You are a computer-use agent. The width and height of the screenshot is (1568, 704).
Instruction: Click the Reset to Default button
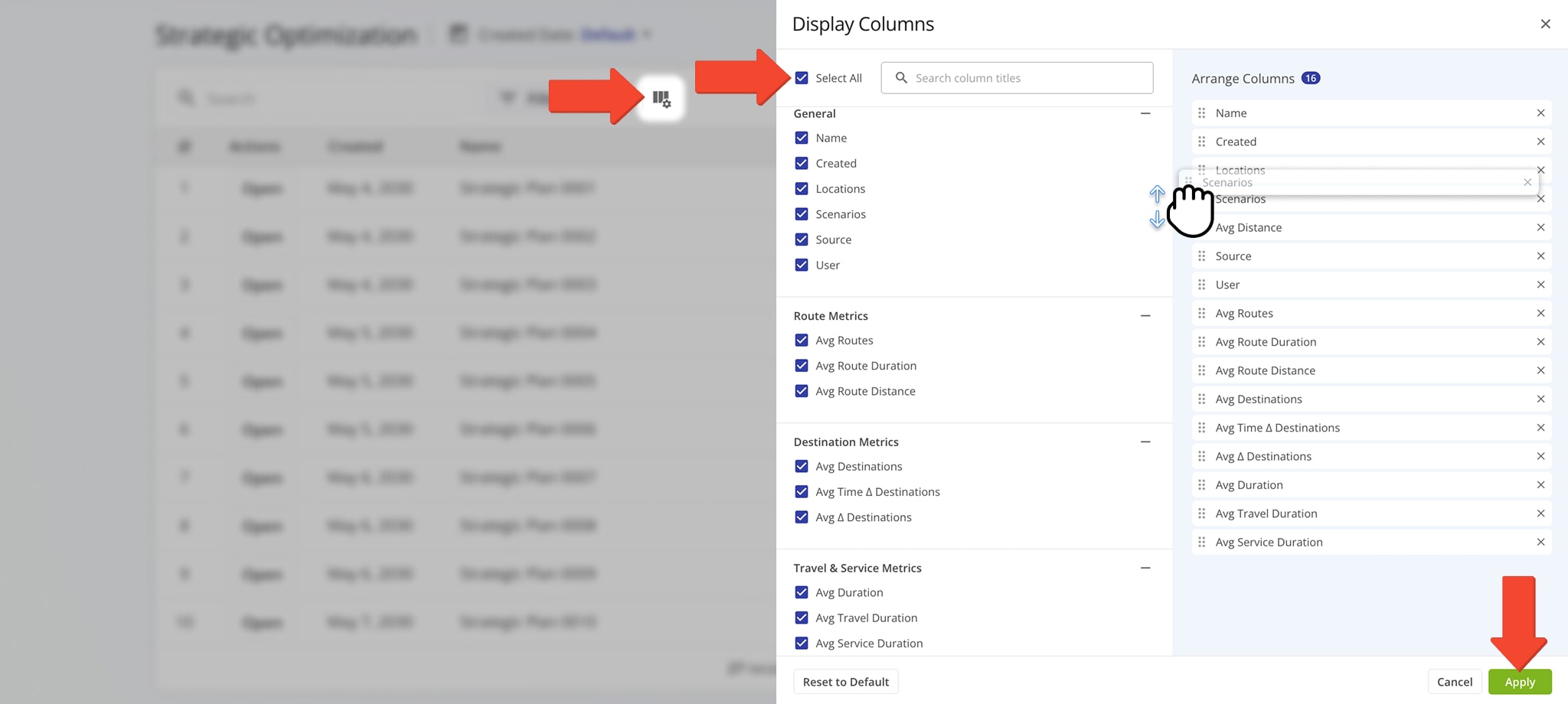(x=846, y=682)
